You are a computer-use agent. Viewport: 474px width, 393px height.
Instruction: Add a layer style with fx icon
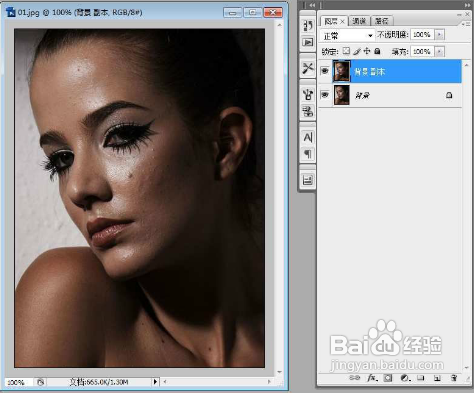[x=371, y=378]
